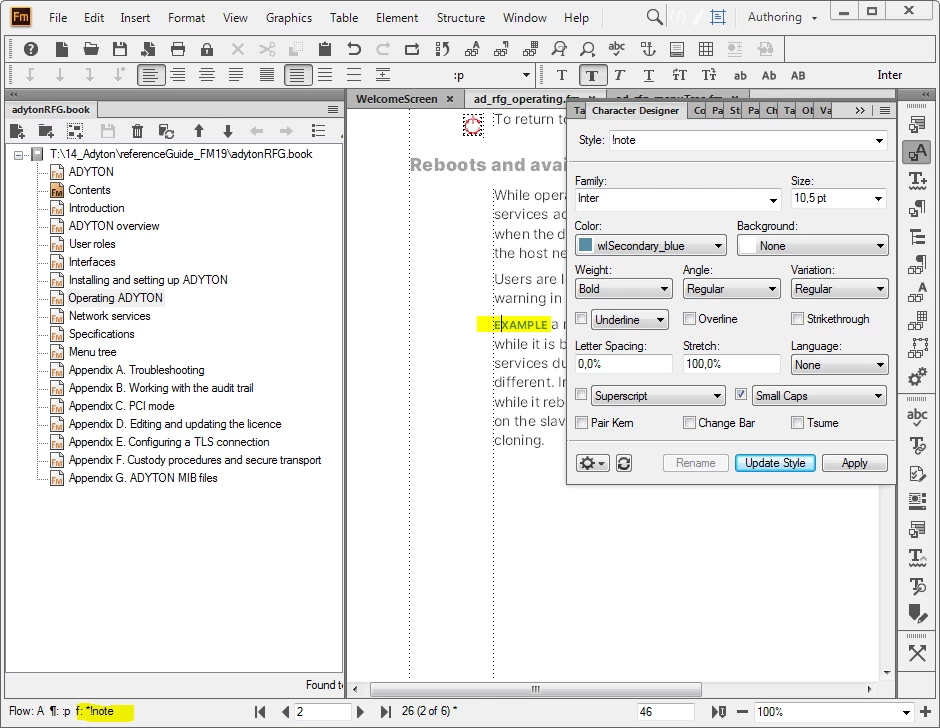Open the gear commands button in Character Designer
The image size is (940, 728).
point(592,463)
